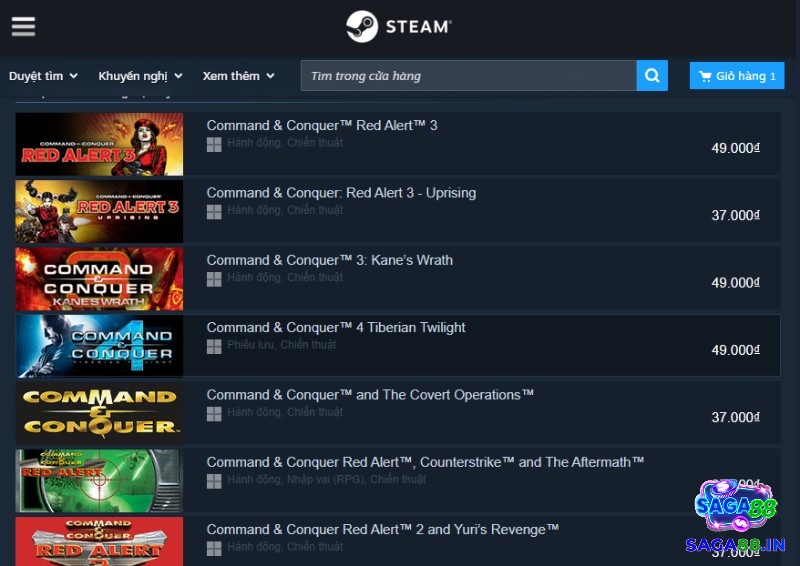Click the 37.000₫ price of Uprising

(736, 216)
